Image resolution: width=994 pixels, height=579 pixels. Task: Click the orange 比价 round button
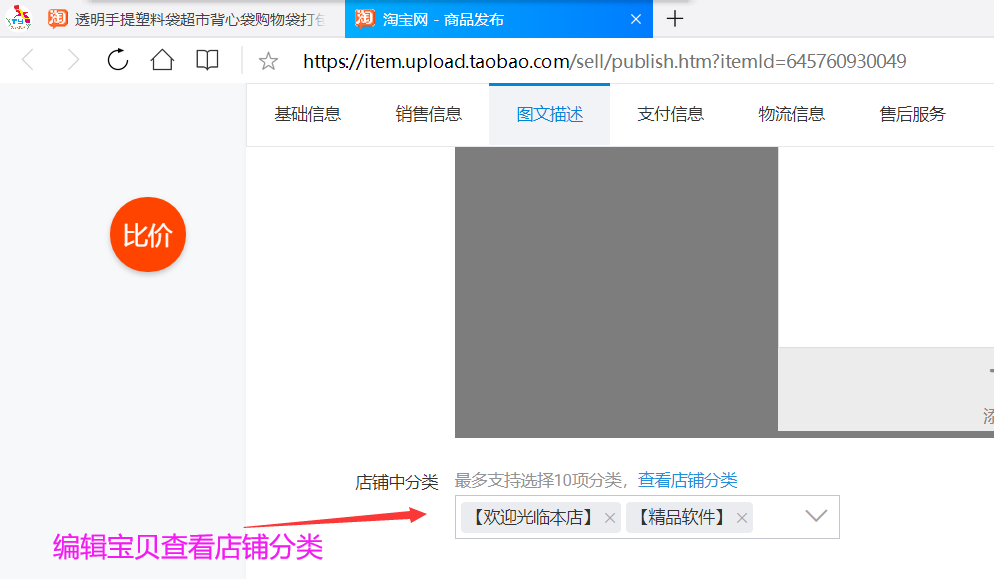tap(148, 235)
